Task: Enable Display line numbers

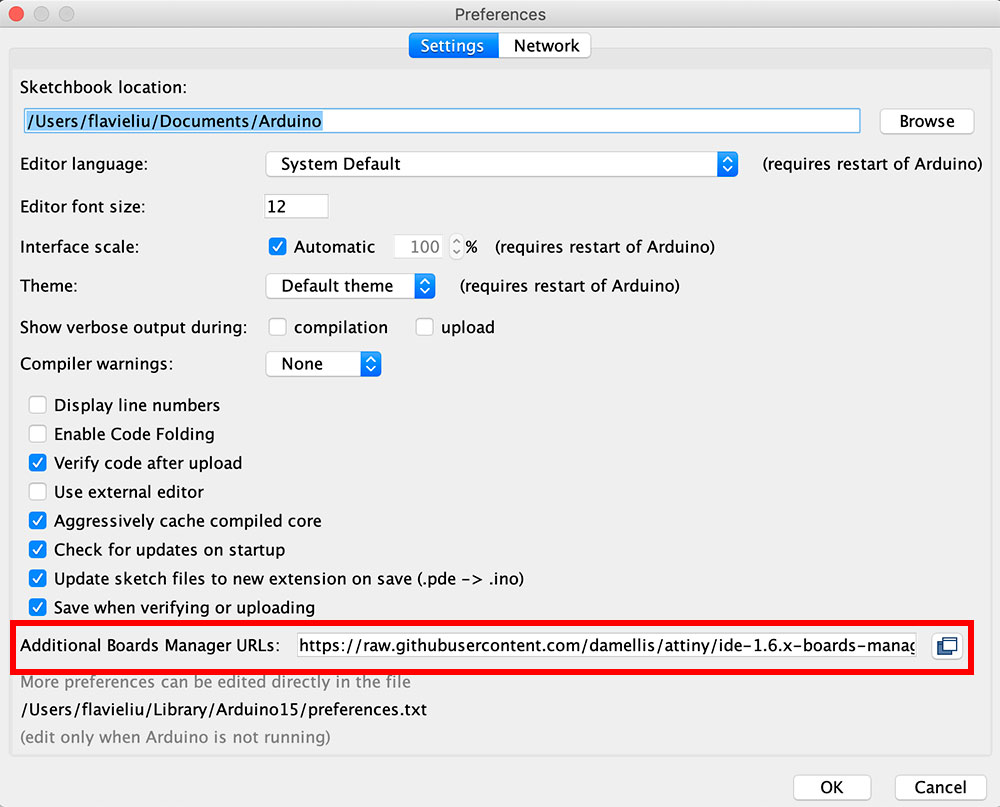Action: [x=38, y=405]
